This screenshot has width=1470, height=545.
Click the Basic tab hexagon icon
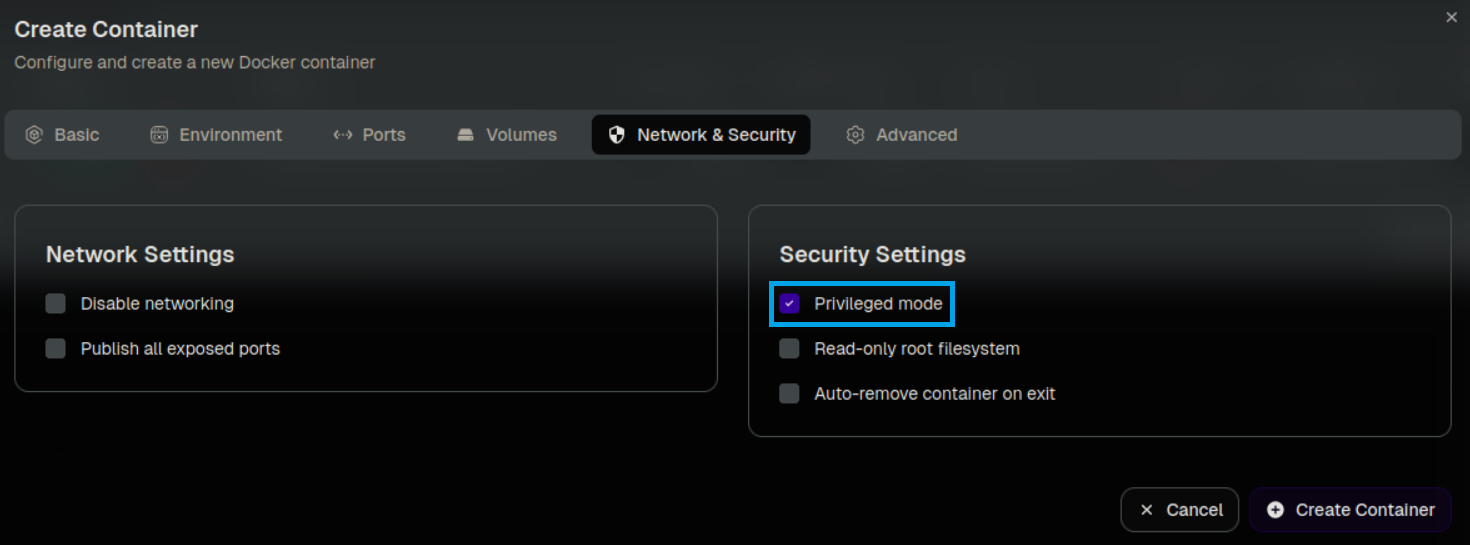coord(34,135)
